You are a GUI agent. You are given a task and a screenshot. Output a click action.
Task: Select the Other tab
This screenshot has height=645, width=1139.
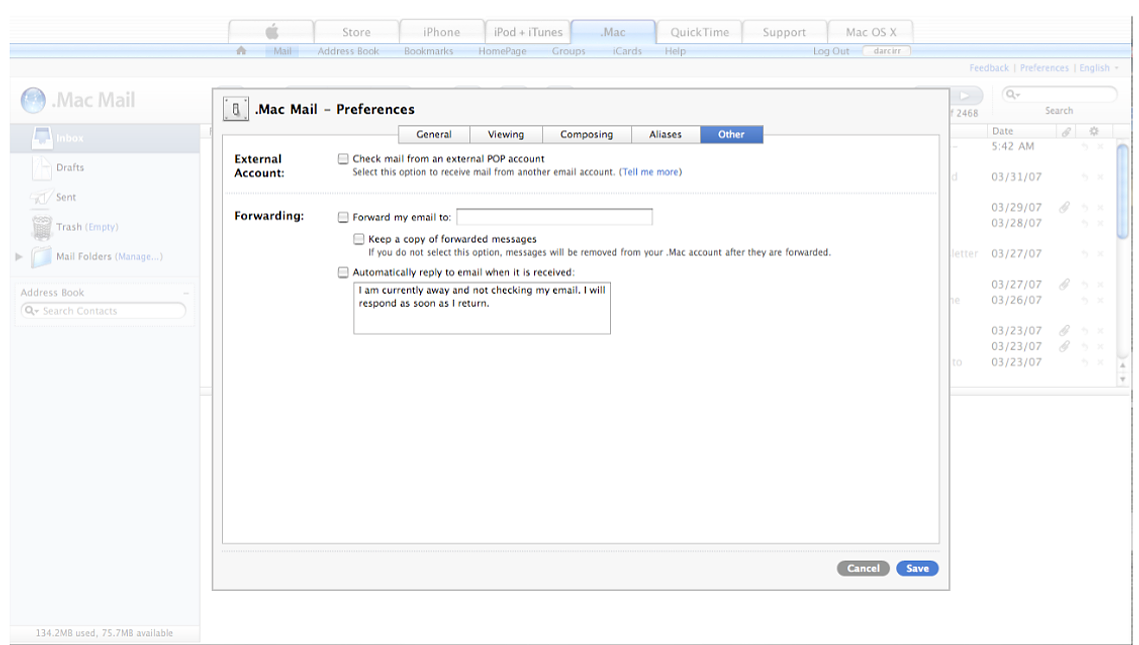pos(731,134)
